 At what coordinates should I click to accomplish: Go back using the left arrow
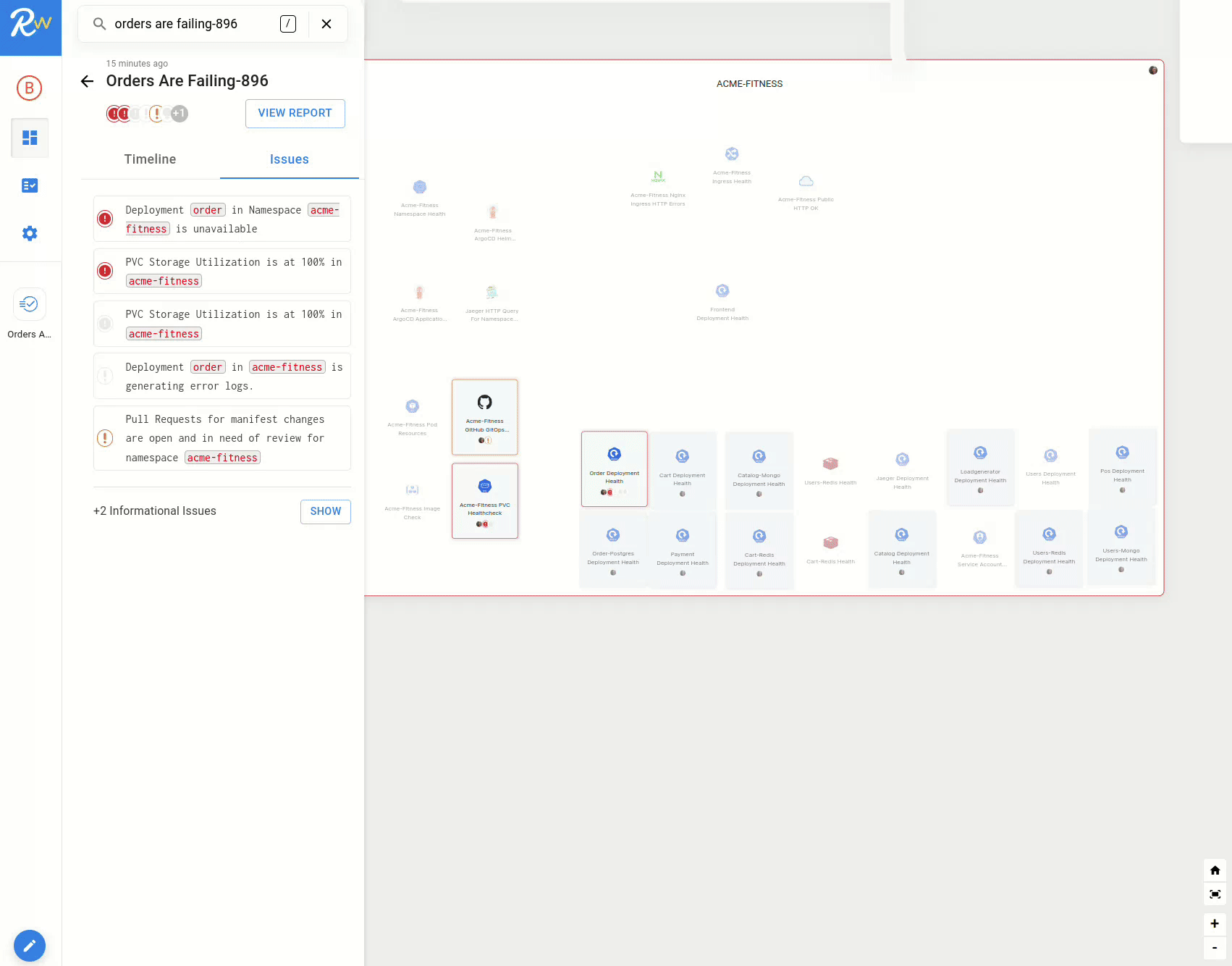88,81
